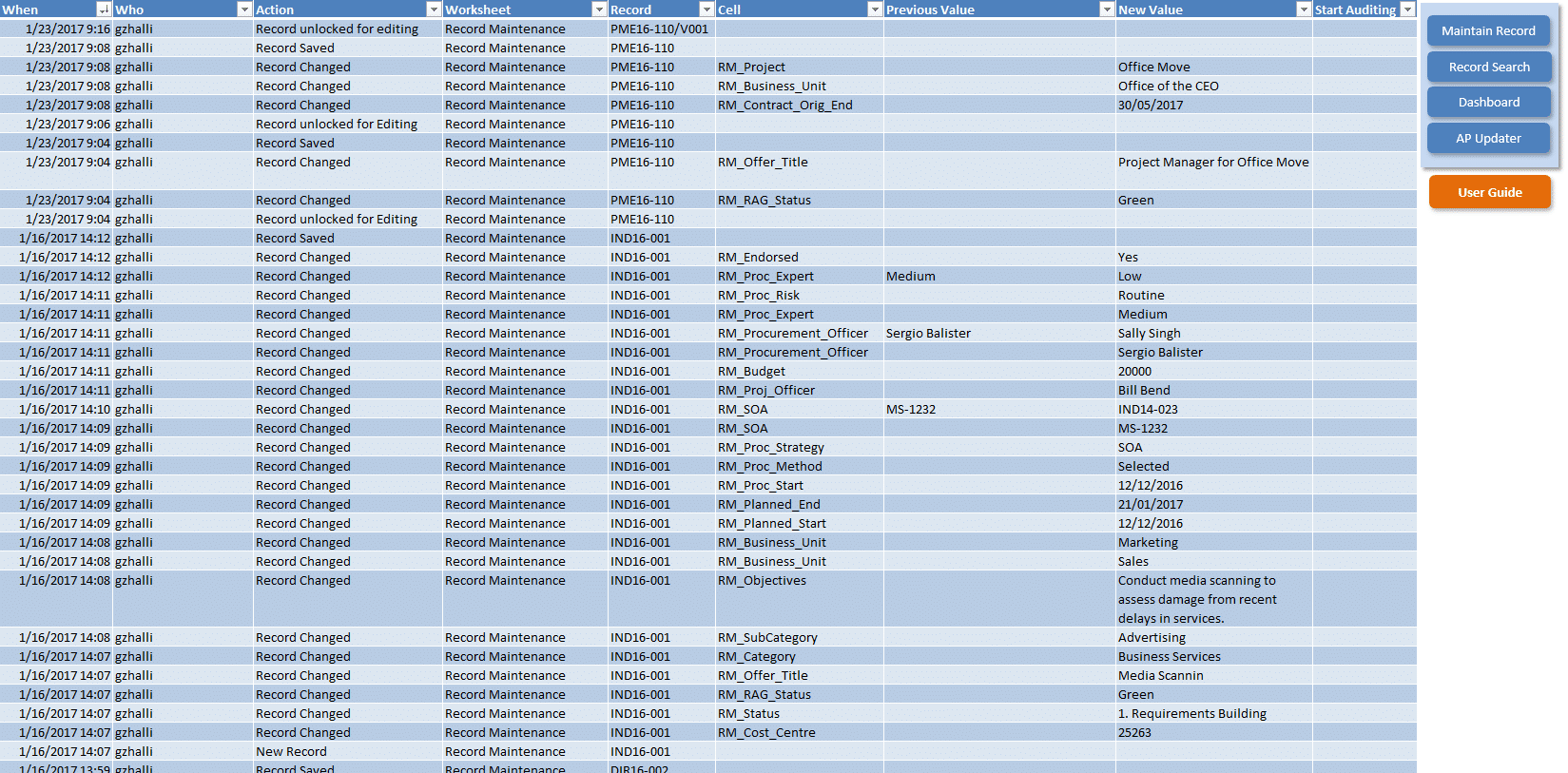Select the Yes new value cell
The height and width of the screenshot is (773, 1568).
pos(1214,257)
